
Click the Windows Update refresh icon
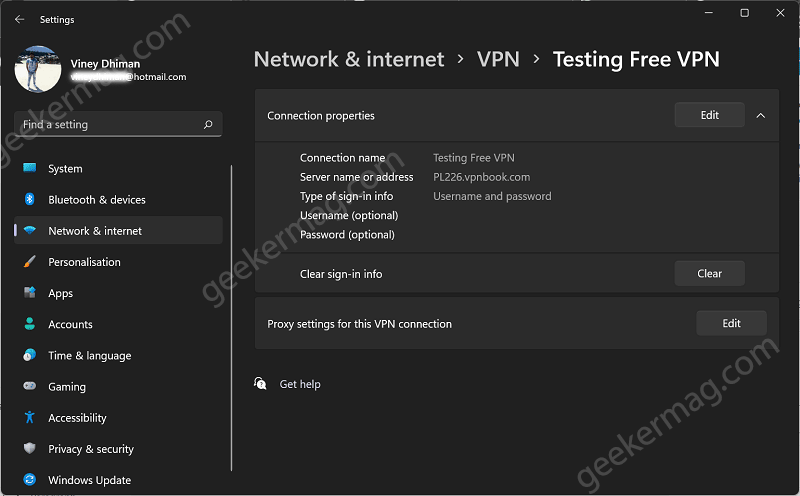30,479
